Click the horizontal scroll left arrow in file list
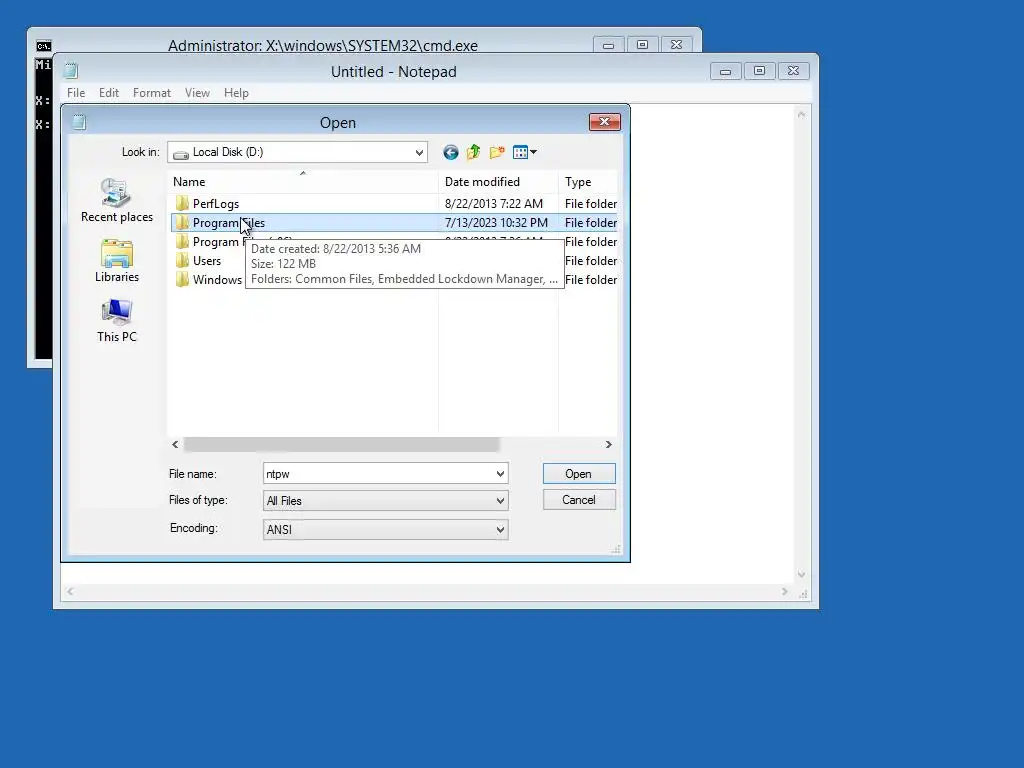 175,445
